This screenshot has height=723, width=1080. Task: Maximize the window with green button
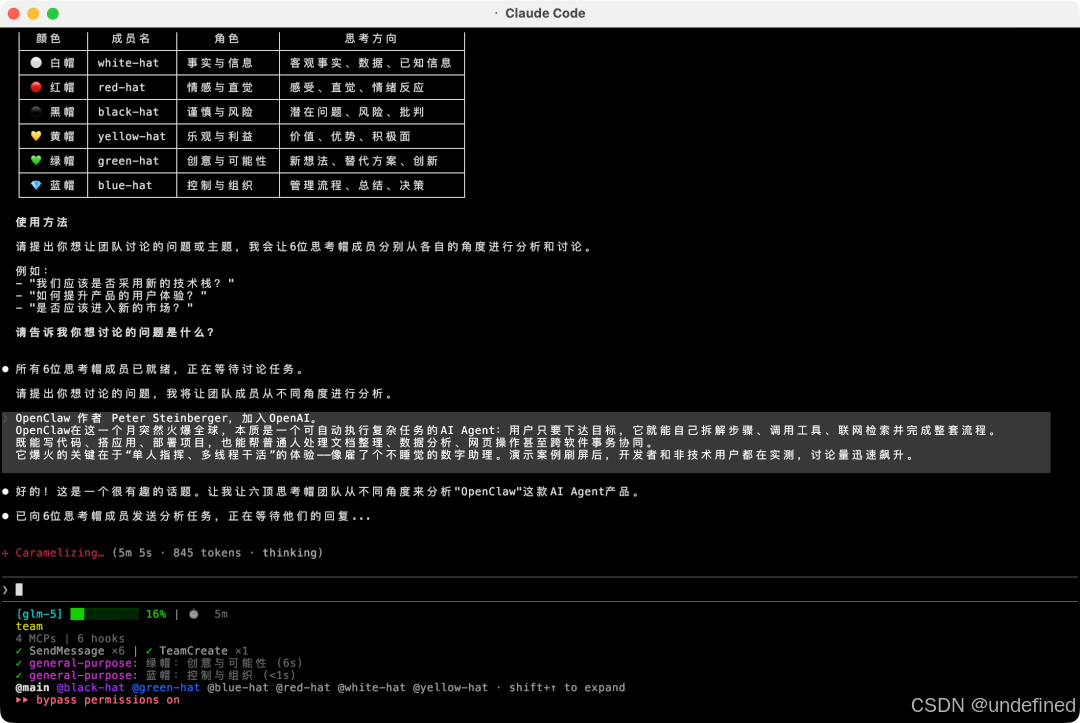tap(53, 13)
